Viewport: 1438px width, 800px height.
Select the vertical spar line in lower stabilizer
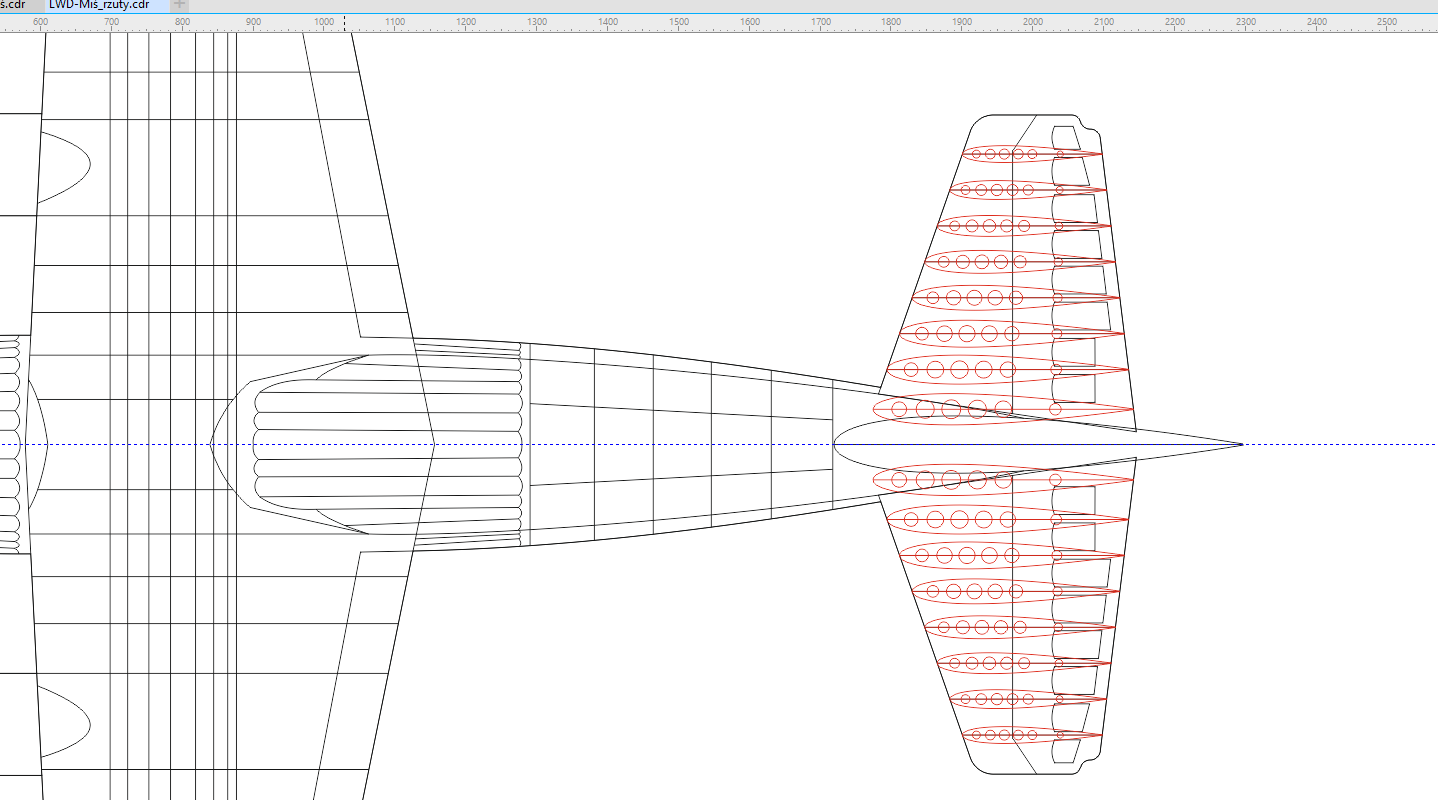[1013, 620]
